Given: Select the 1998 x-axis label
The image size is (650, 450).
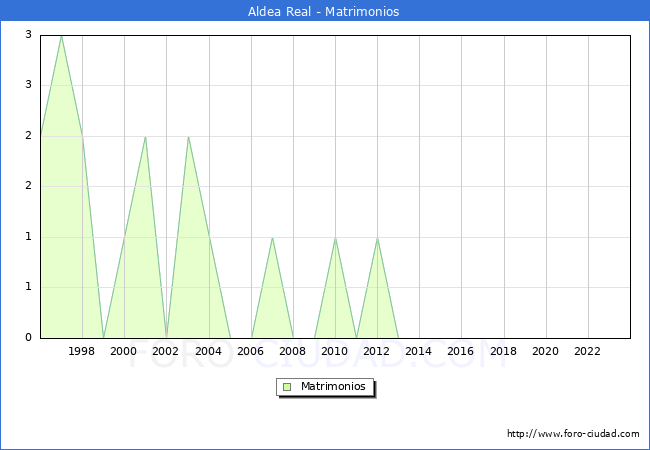Looking at the screenshot, I should 82,351.
